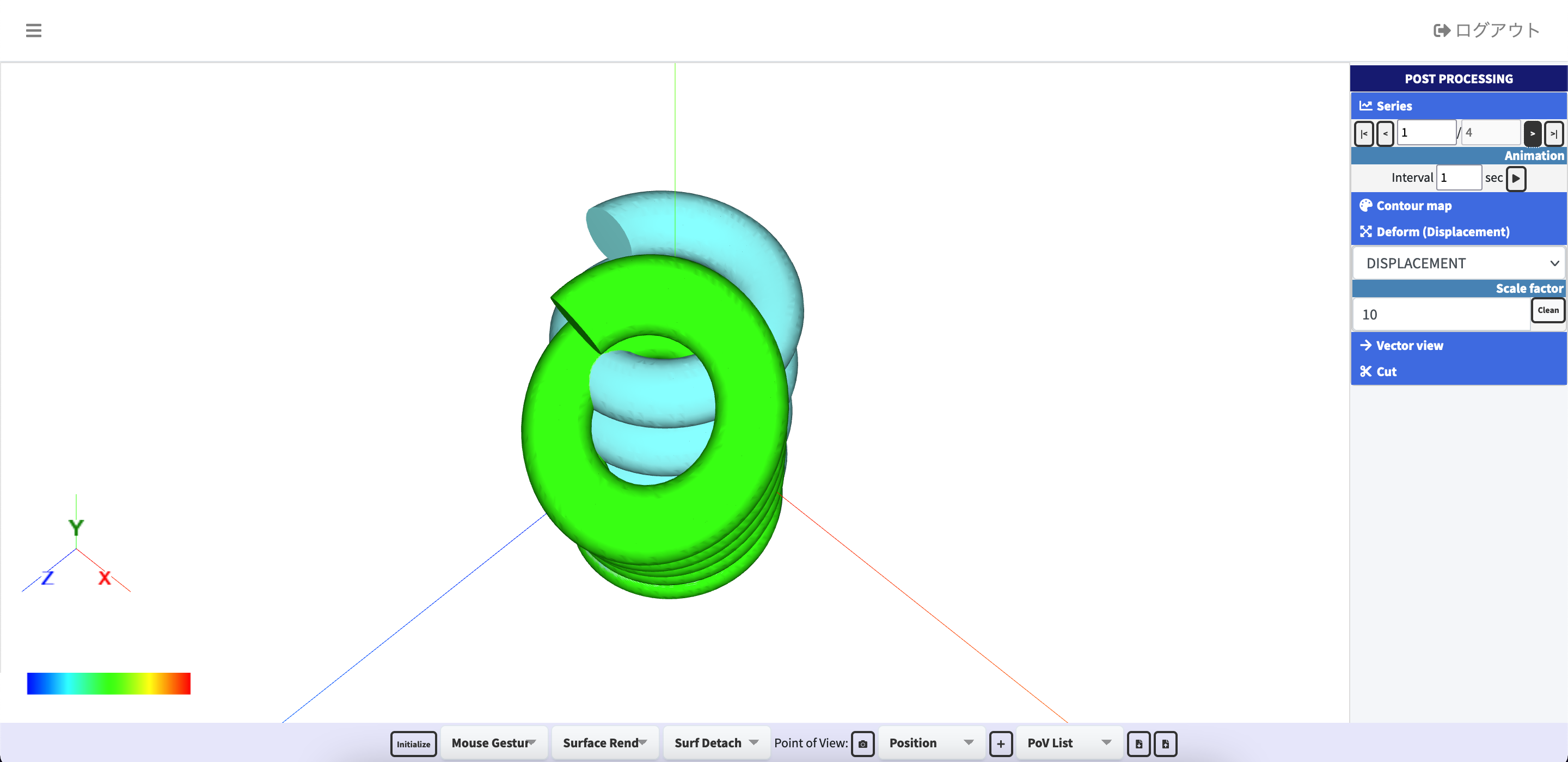1568x762 pixels.
Task: Click the Animation label bar
Action: tap(1458, 156)
